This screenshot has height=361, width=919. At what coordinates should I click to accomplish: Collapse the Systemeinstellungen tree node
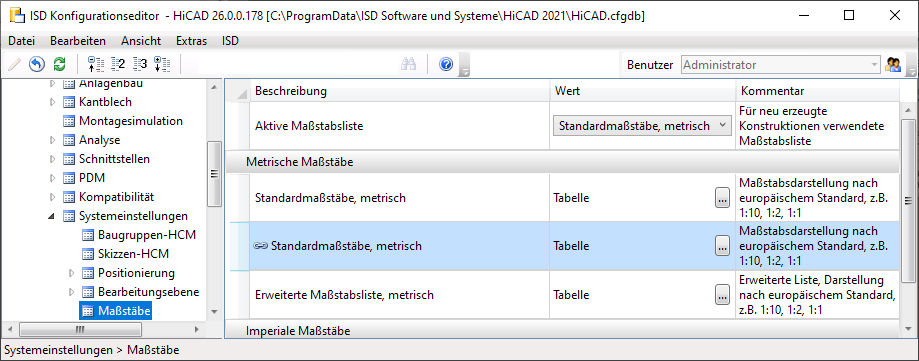52,216
